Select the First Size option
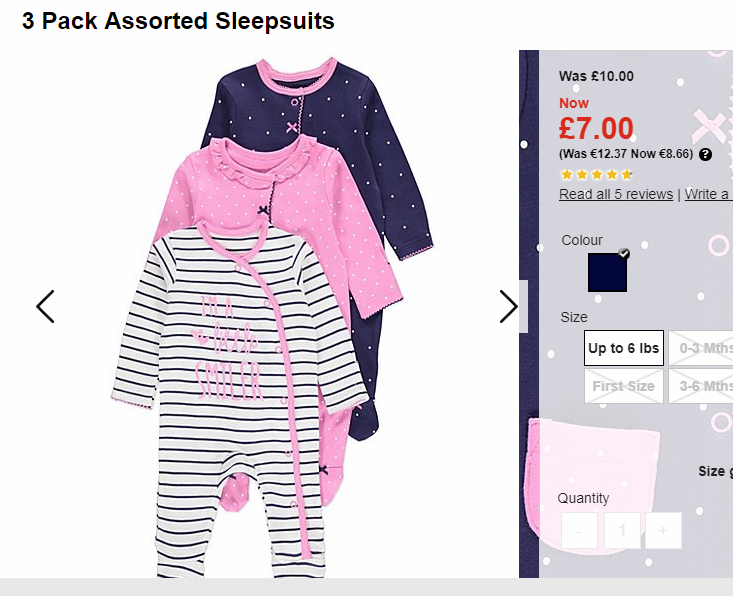The image size is (733, 596). tap(624, 386)
